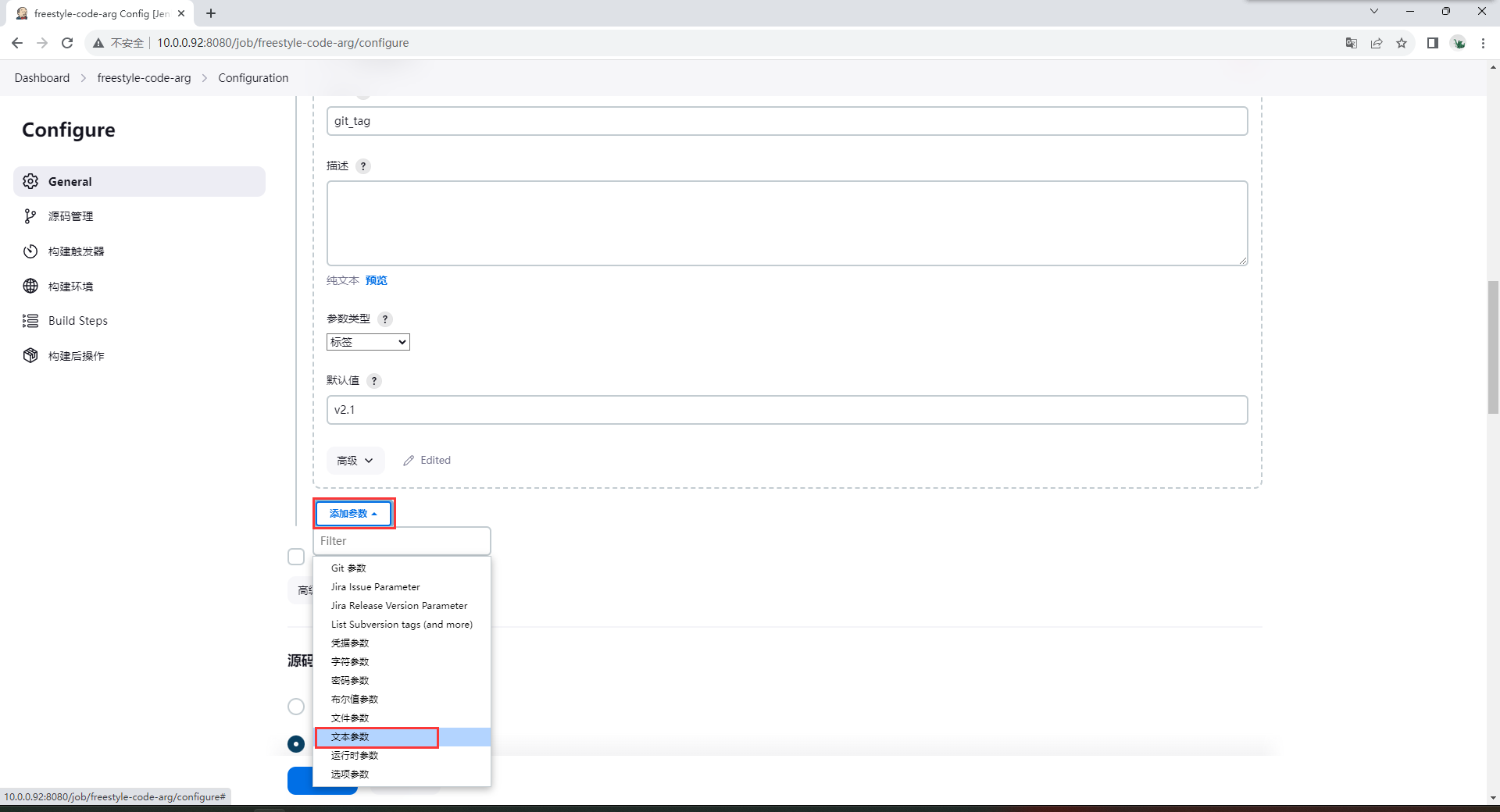Select the unselected source-control radio button
The width and height of the screenshot is (1500, 812).
point(296,707)
